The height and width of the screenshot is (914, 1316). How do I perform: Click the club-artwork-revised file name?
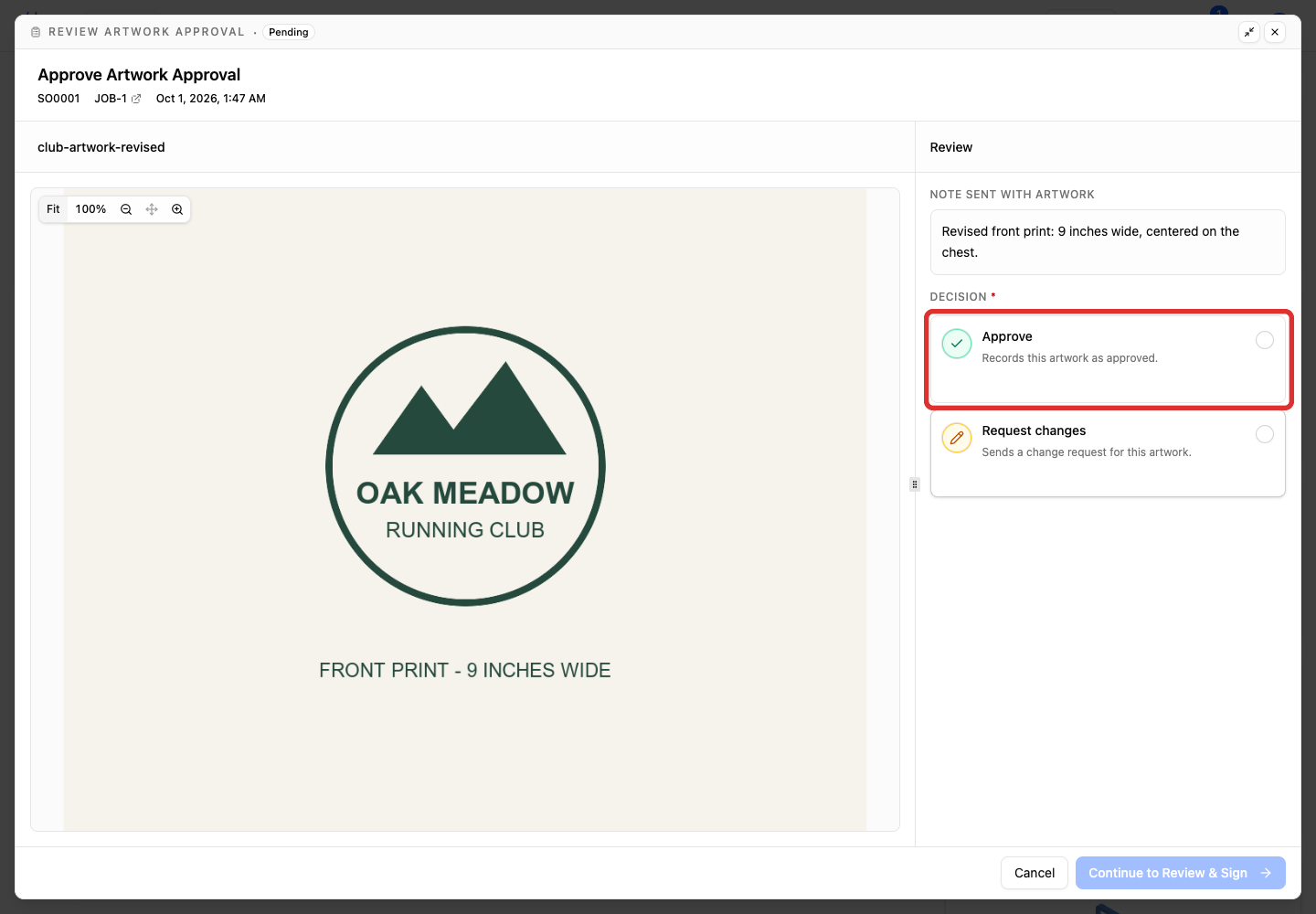[101, 147]
